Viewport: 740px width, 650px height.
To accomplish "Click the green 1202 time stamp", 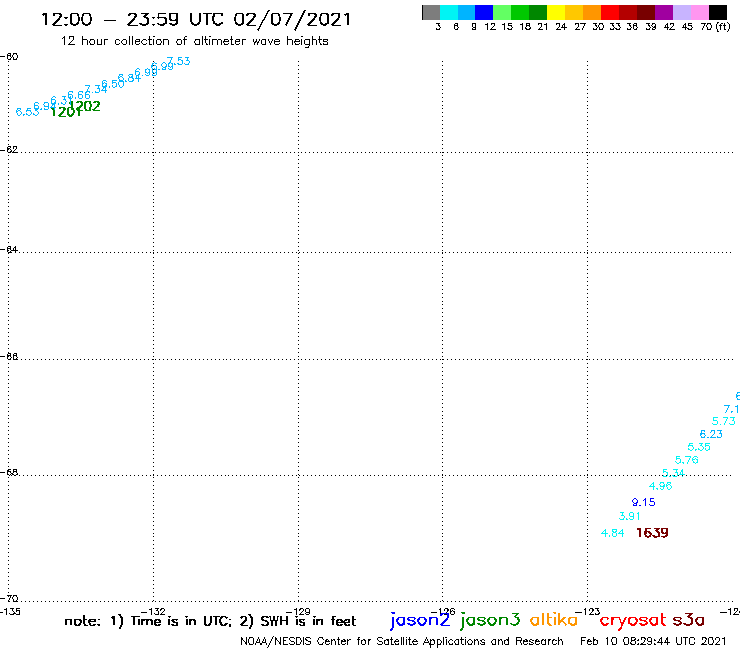I will 85,106.
